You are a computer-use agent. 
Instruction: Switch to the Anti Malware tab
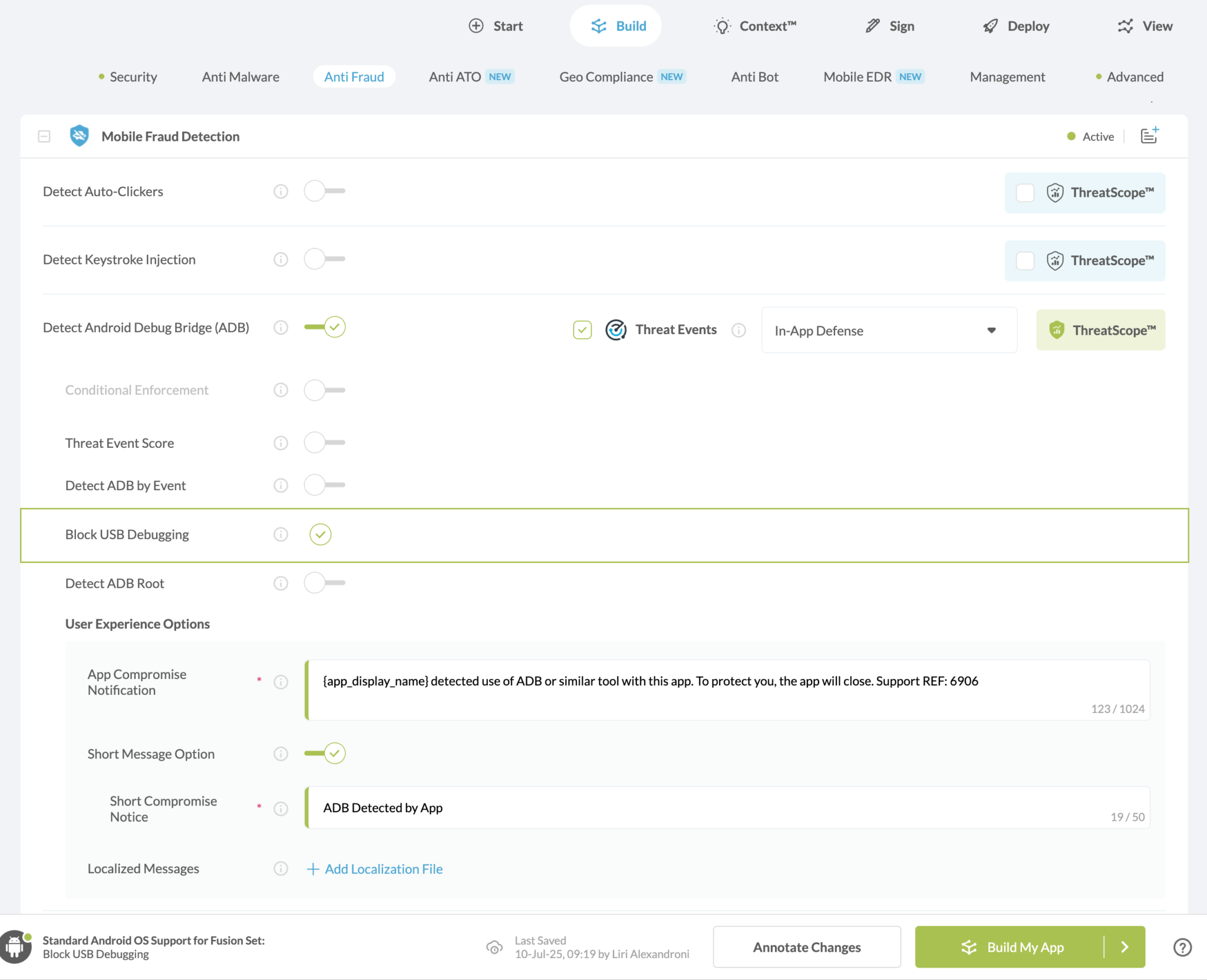[x=240, y=77]
